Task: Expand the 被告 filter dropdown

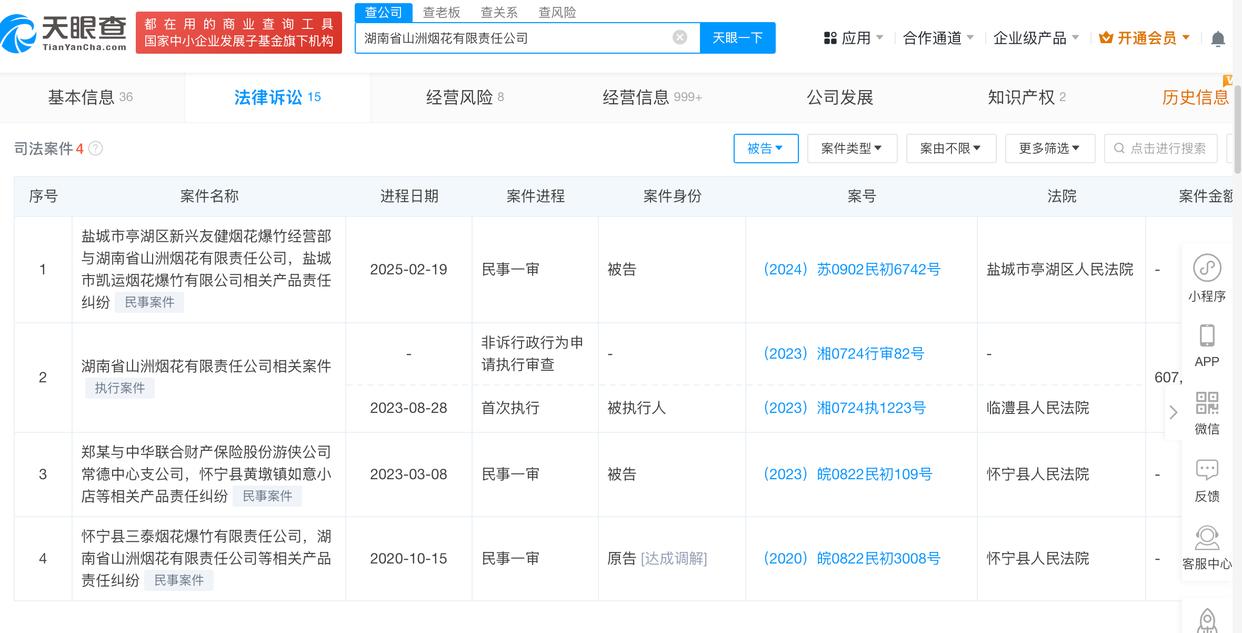Action: point(765,149)
